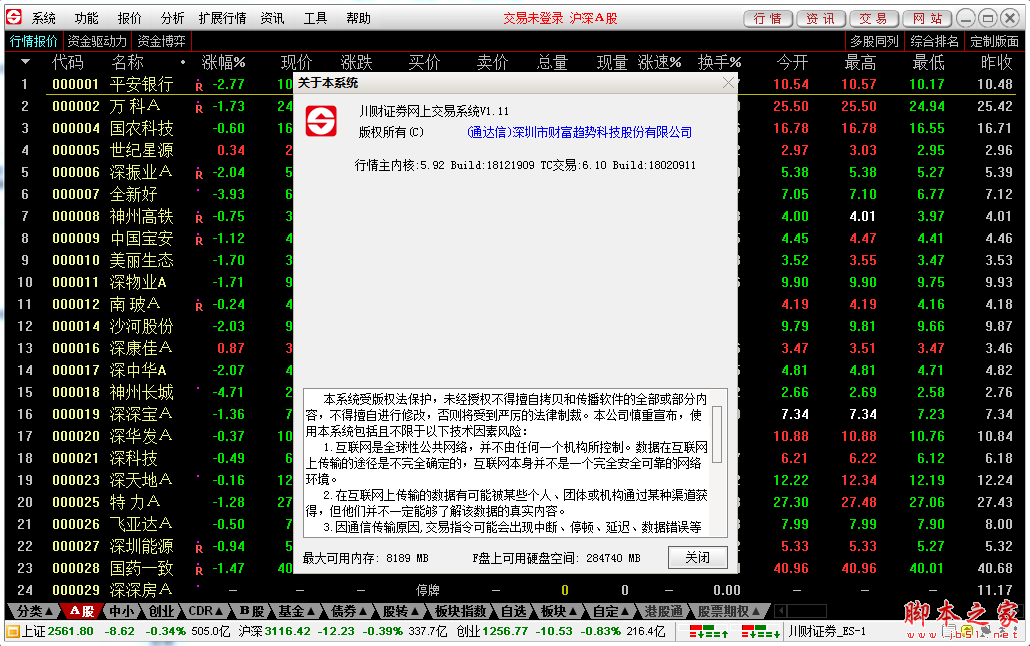Screen dimensions: 1030x646
Task: Open the 分析 menu
Action: [x=172, y=18]
